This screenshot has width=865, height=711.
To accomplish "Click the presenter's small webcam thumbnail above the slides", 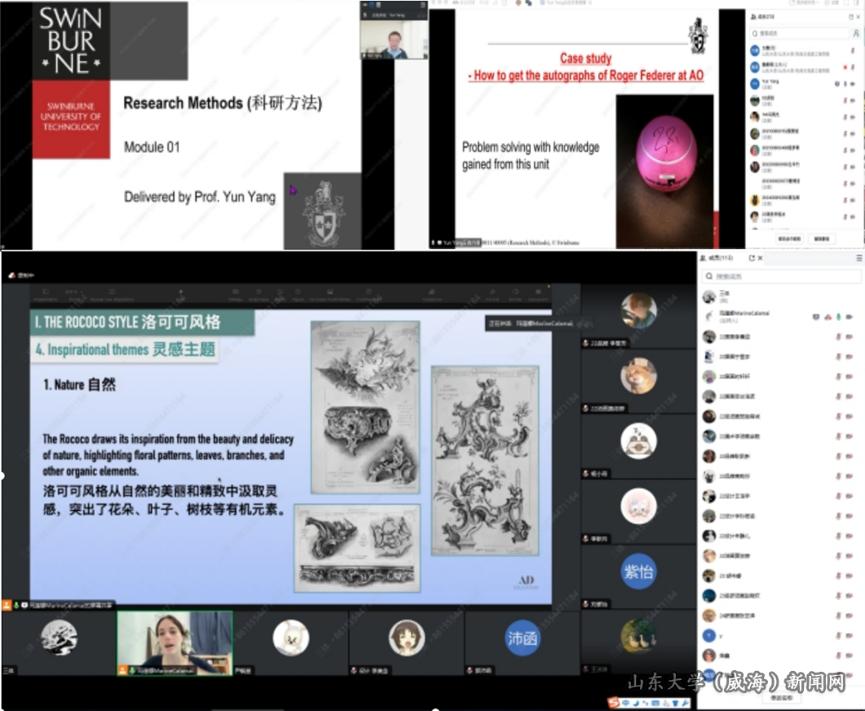I will pos(394,38).
